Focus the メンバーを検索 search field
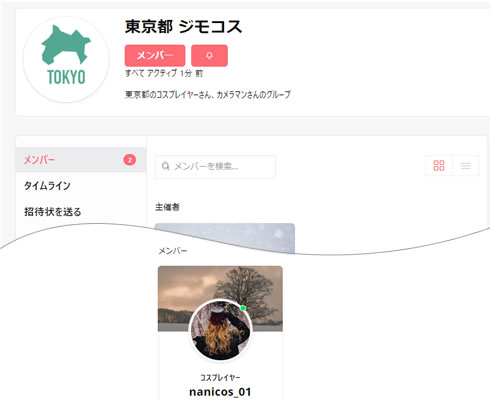The height and width of the screenshot is (400, 490). [x=215, y=166]
